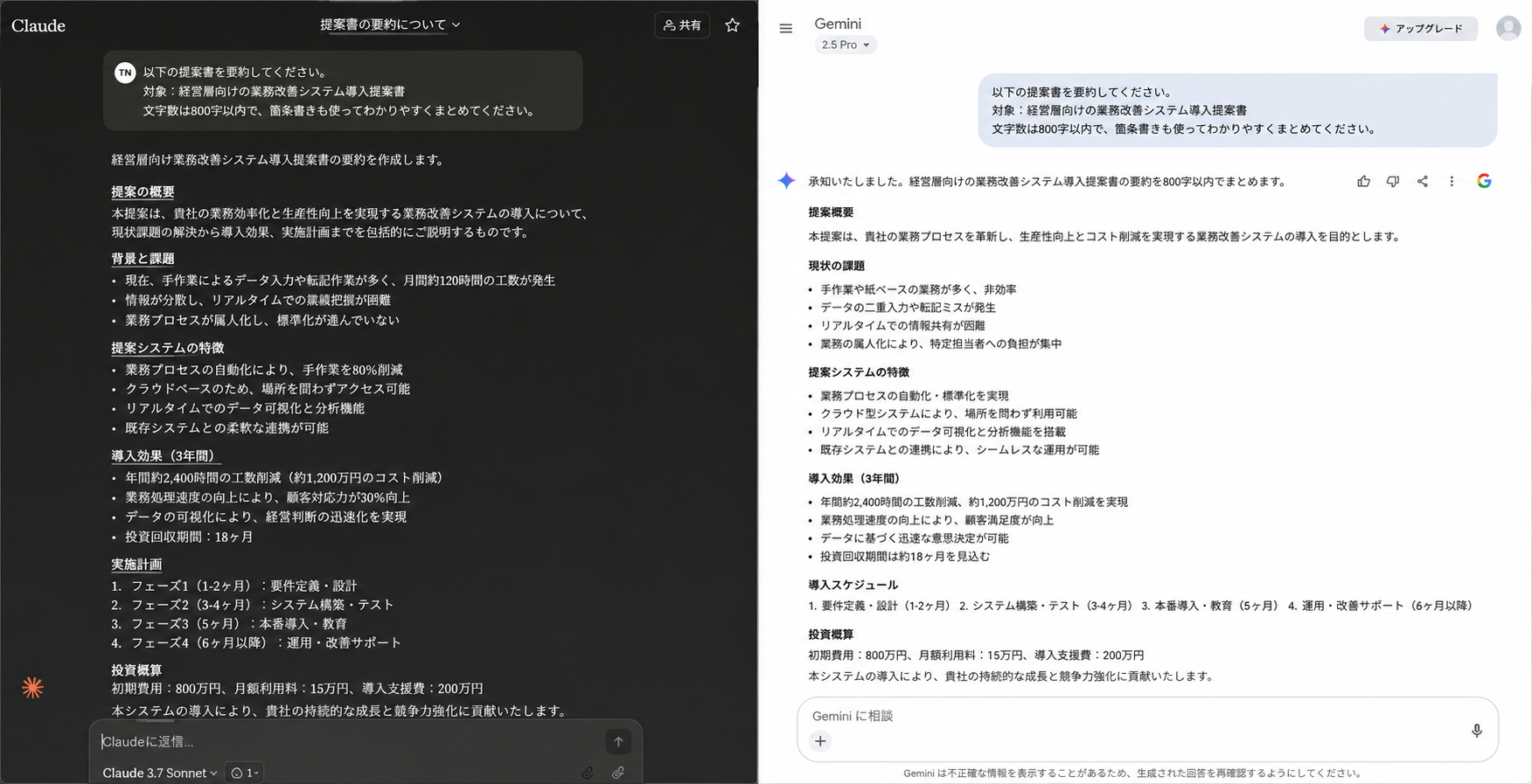
Task: Click the Gemini title text
Action: (x=838, y=24)
